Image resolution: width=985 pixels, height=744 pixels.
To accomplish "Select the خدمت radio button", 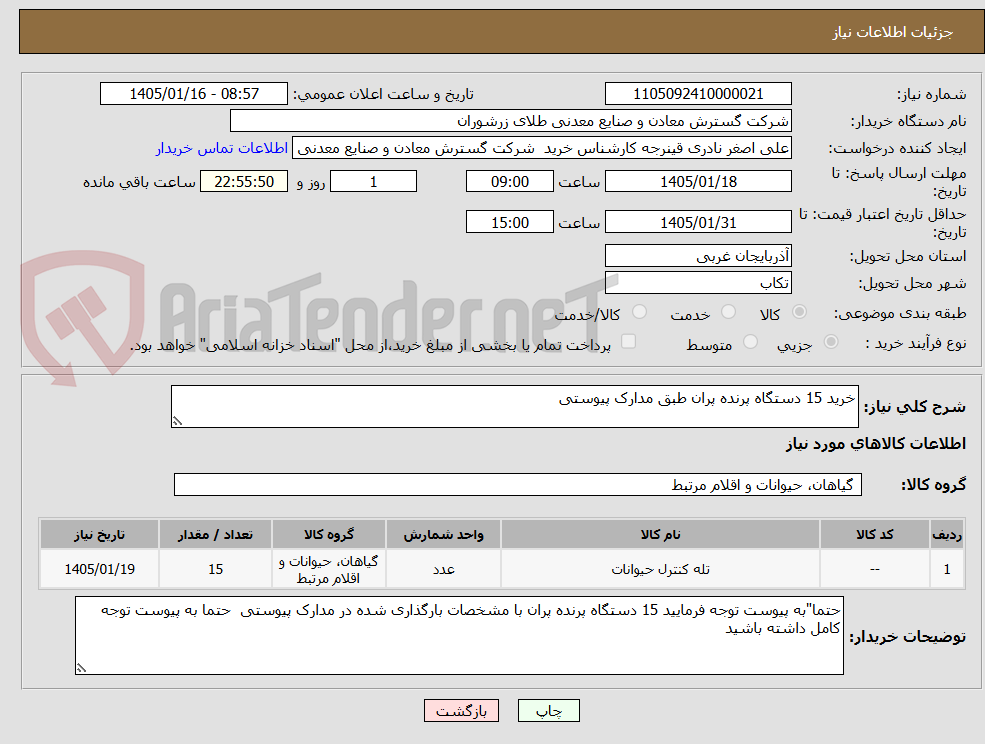I will coord(729,312).
